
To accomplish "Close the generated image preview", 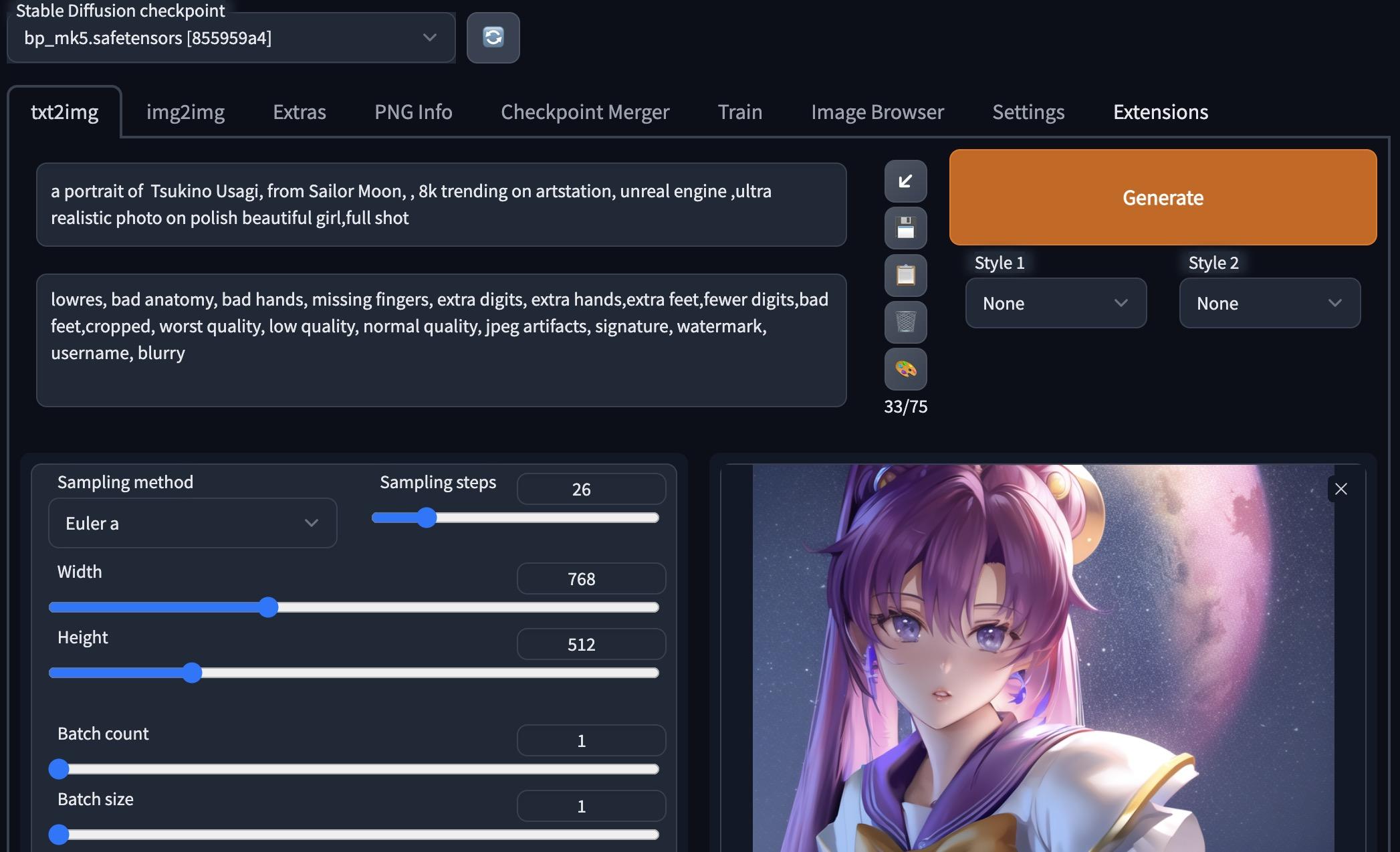I will click(1340, 489).
